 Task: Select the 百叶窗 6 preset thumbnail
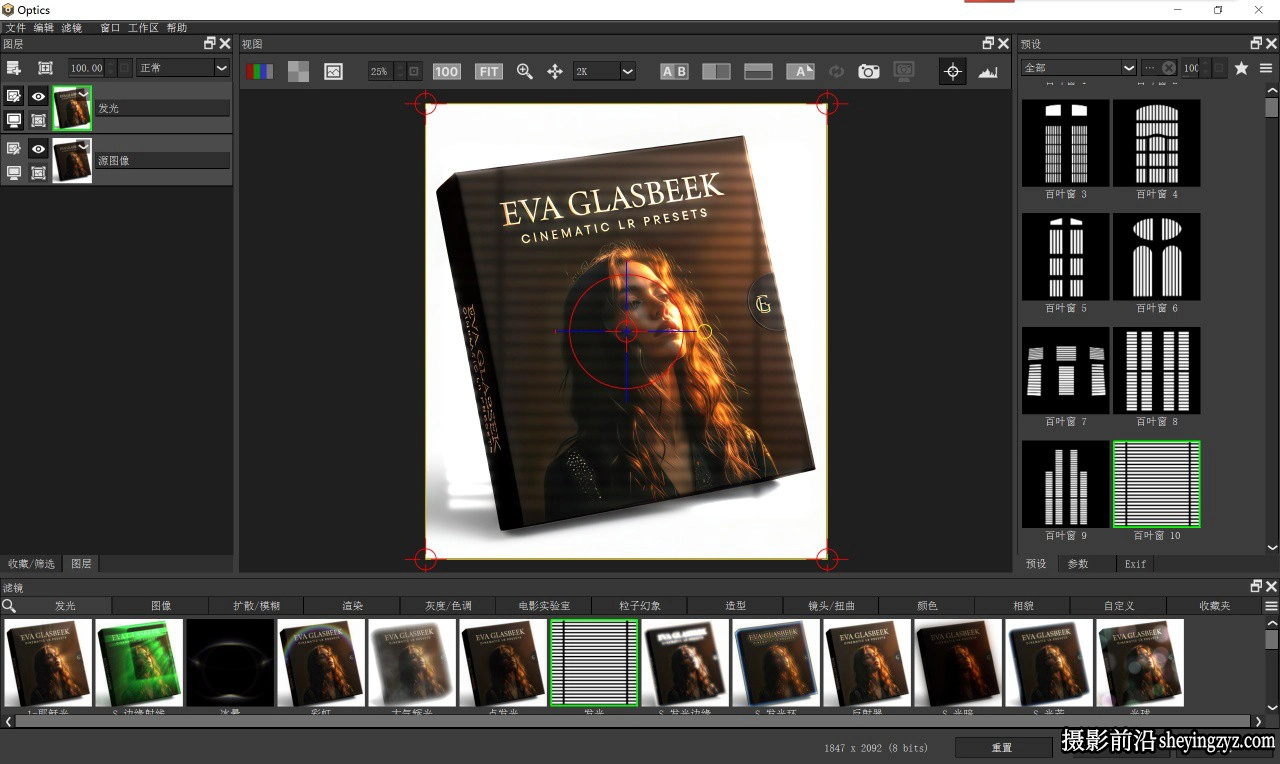(x=1157, y=257)
